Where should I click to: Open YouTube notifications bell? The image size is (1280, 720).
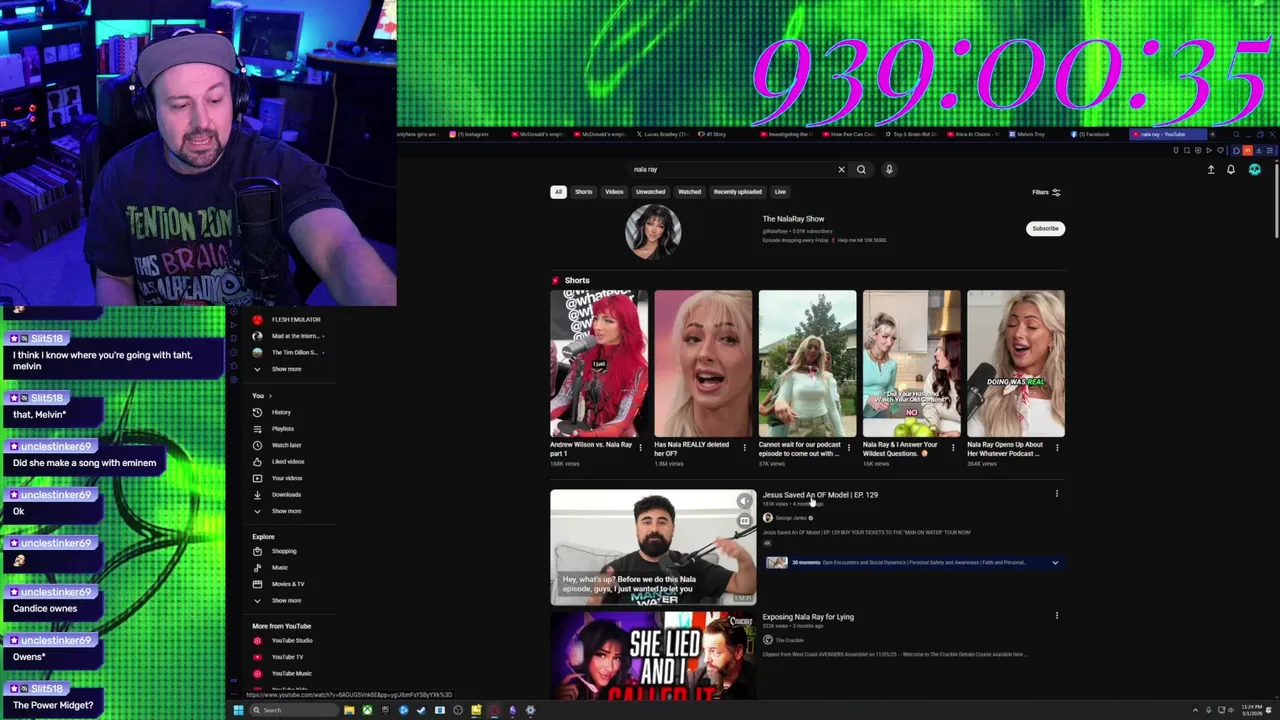click(1231, 169)
